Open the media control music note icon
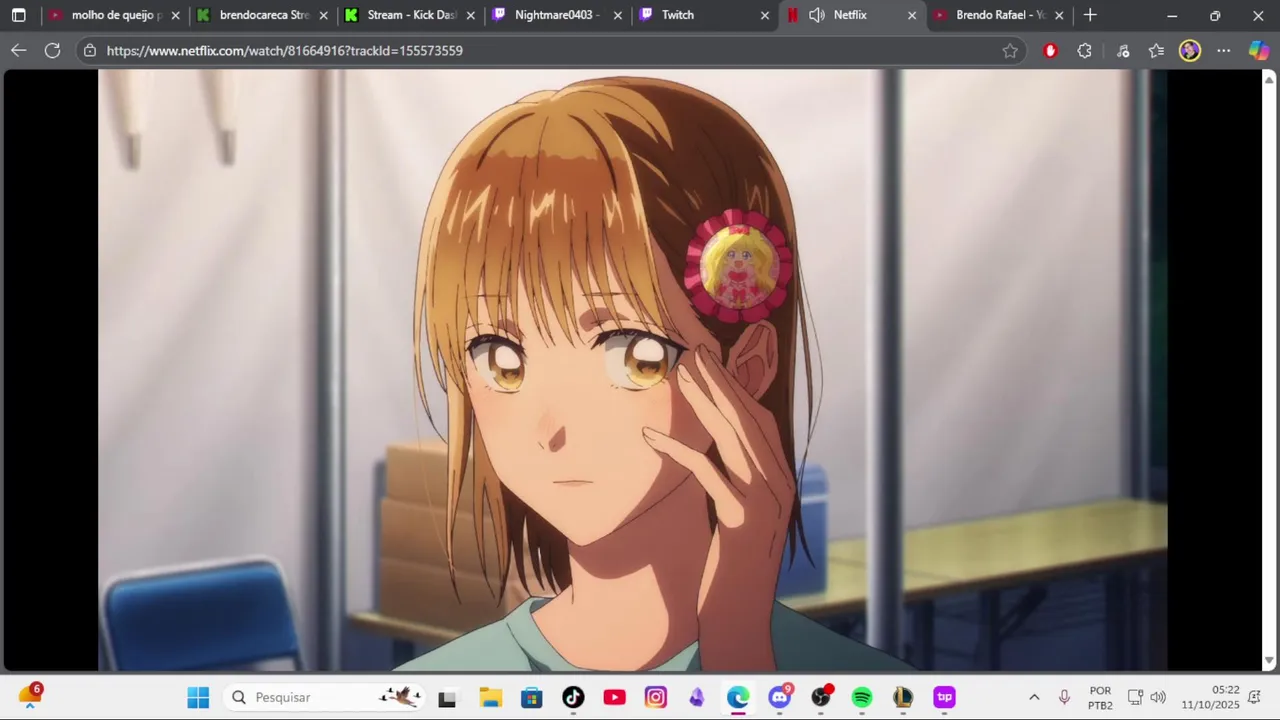This screenshot has height=720, width=1280. tap(1123, 51)
